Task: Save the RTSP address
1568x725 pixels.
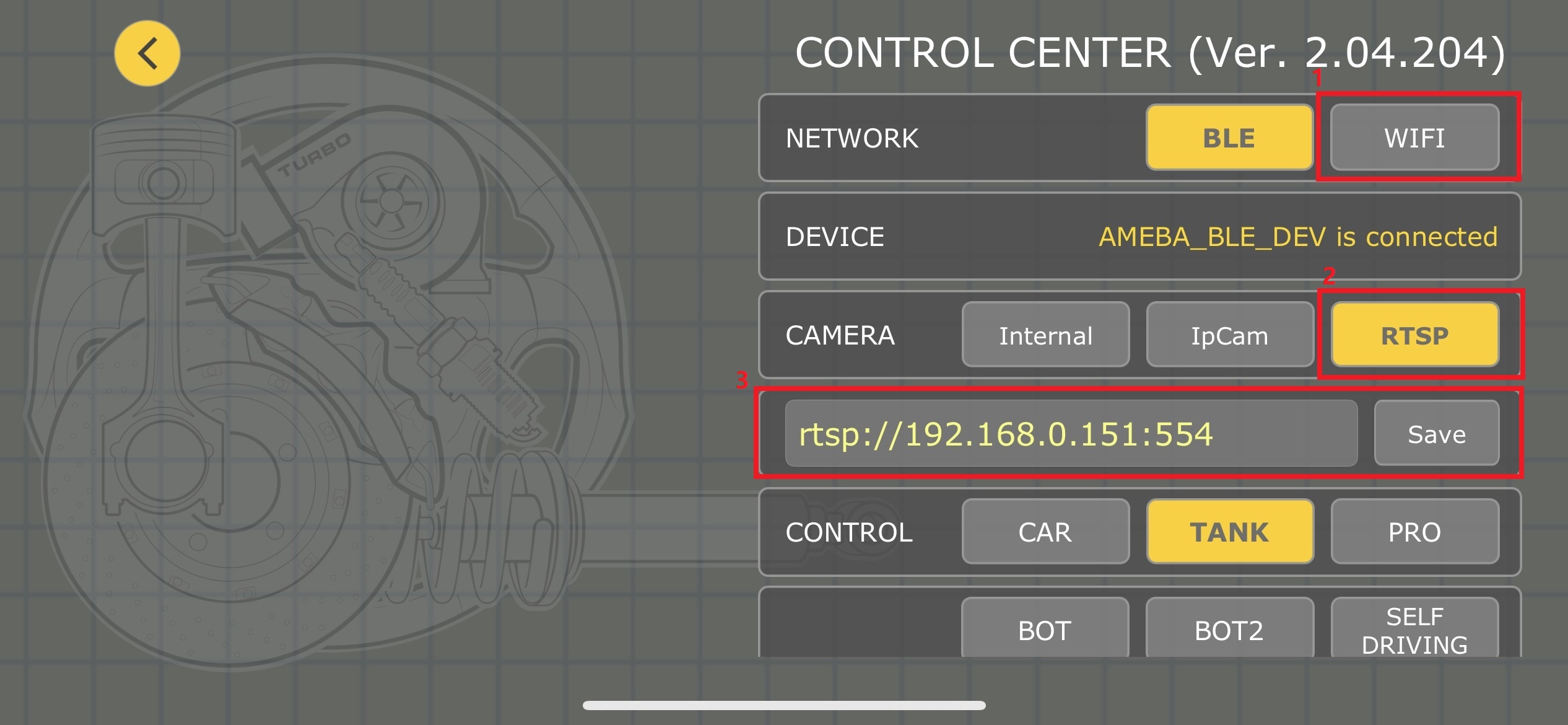Action: point(1436,433)
